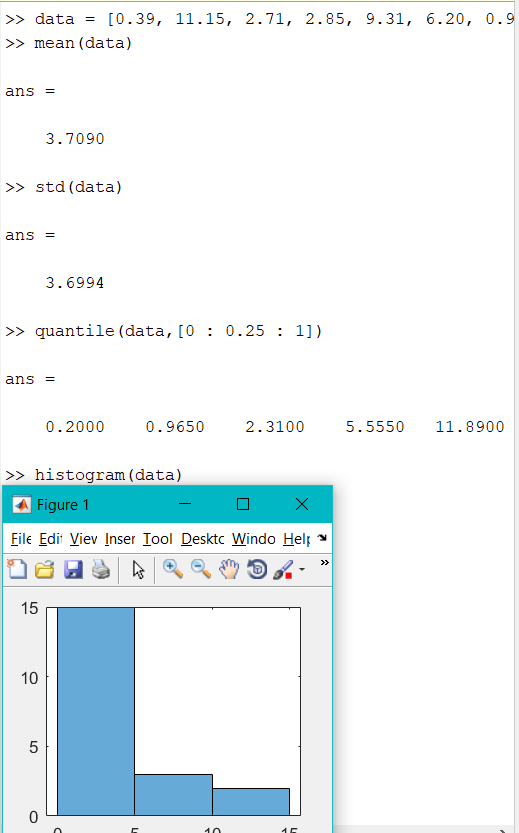Open the Insert menu in Figure 1
Screen dimensions: 519x833
120,539
